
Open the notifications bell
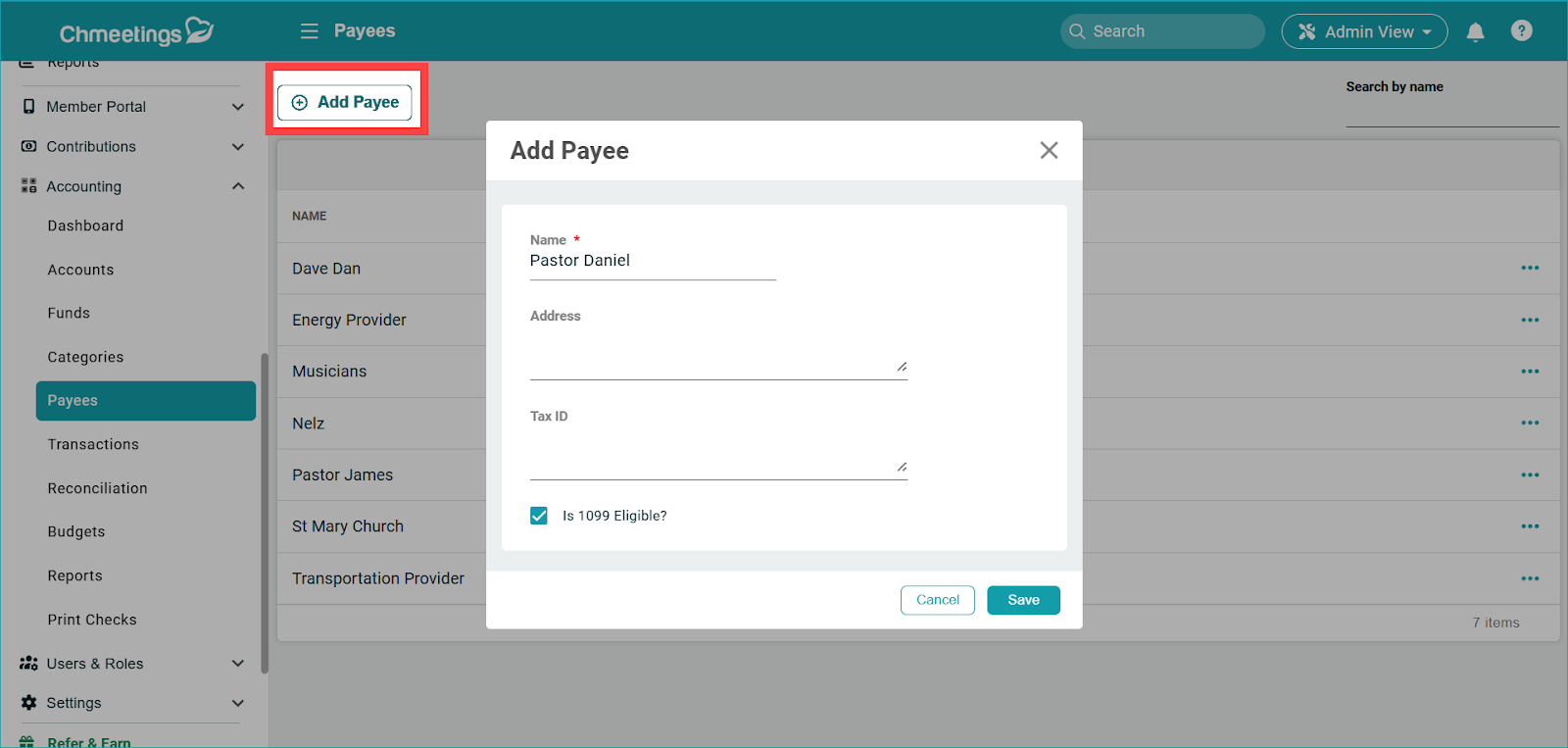(x=1475, y=31)
